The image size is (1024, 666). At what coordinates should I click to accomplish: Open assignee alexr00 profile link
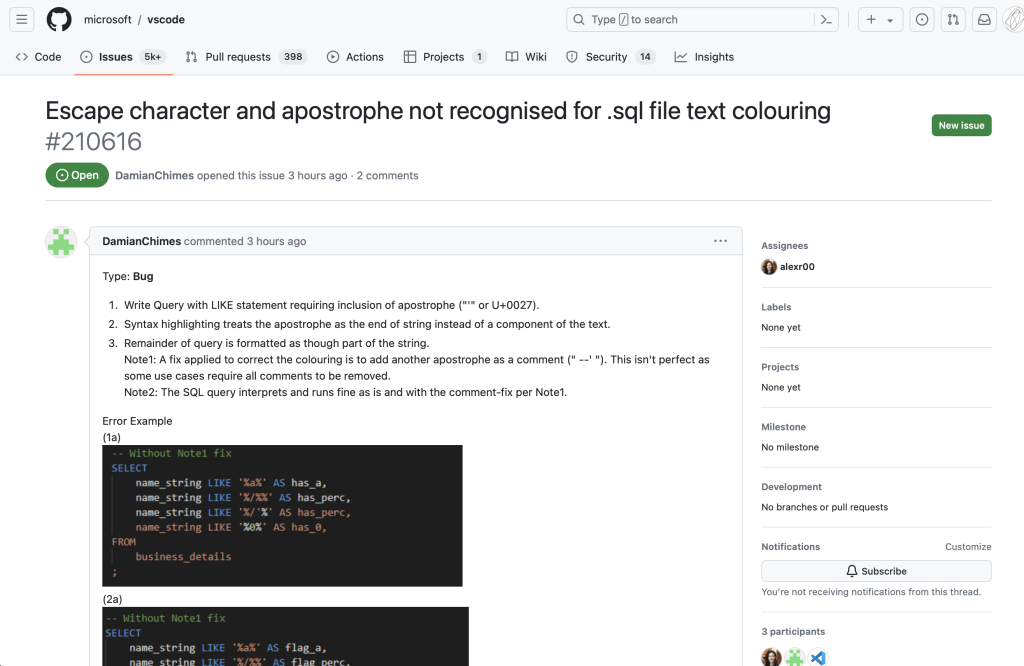click(x=797, y=266)
